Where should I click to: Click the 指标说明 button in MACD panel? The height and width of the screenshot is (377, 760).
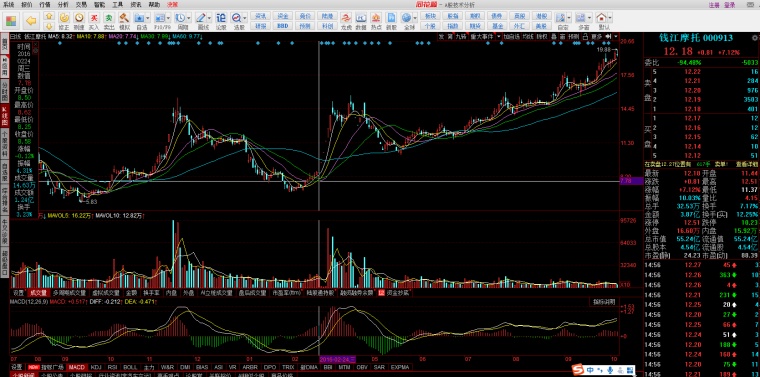pos(603,302)
